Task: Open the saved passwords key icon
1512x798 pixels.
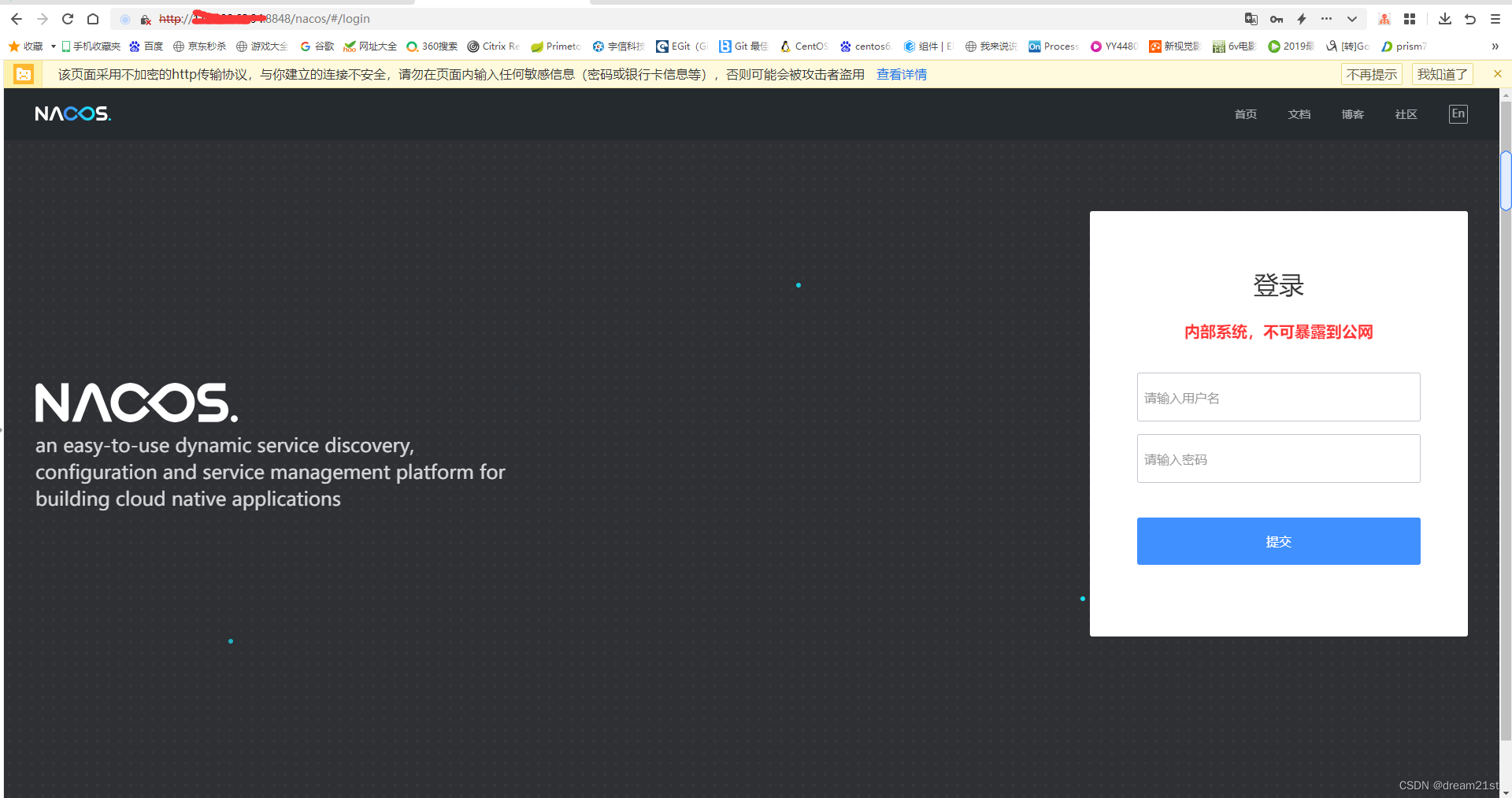Action: click(x=1277, y=19)
